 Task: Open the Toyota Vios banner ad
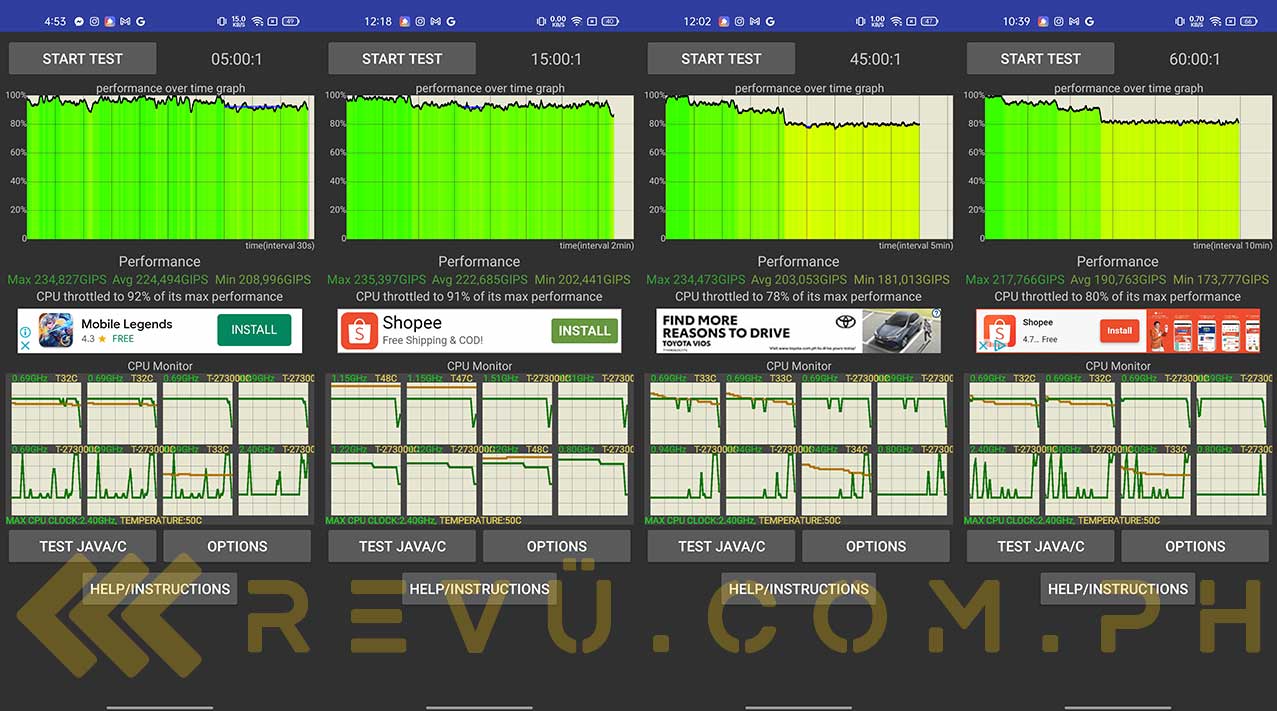[x=798, y=331]
